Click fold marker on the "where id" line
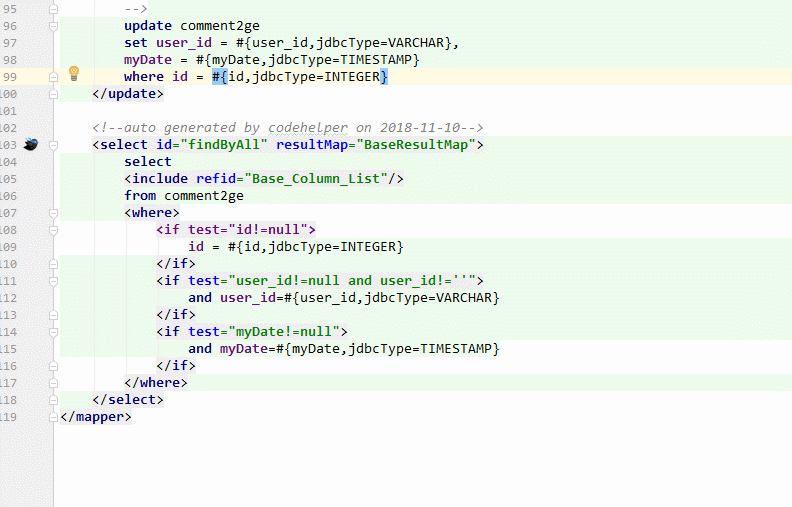The height and width of the screenshot is (507, 792). pos(53,77)
